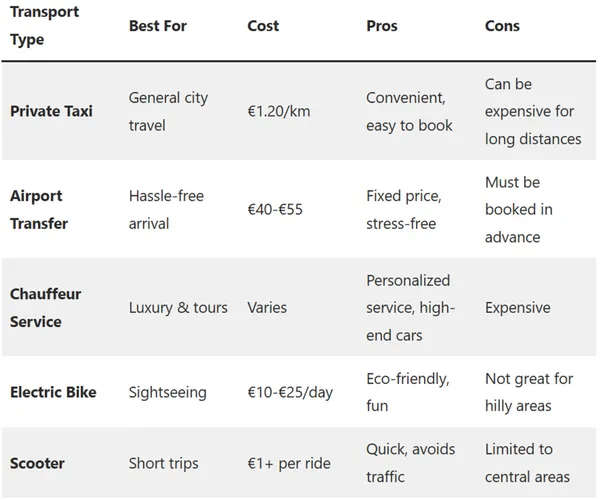
Task: Click the Pros column header
Action: coord(382,26)
